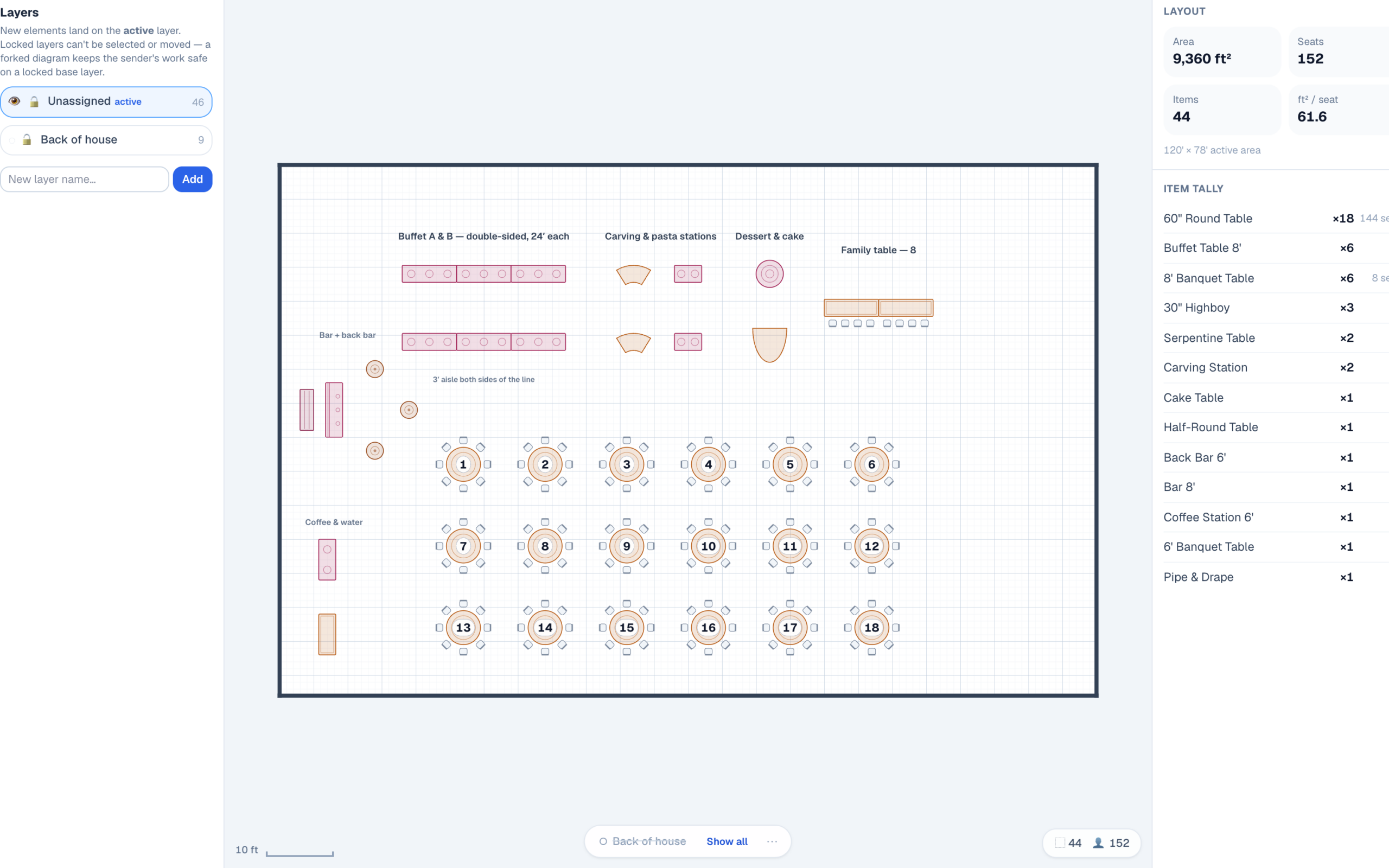Click the 'Family table — 8' label
Image resolution: width=1389 pixels, height=868 pixels.
[x=878, y=250]
